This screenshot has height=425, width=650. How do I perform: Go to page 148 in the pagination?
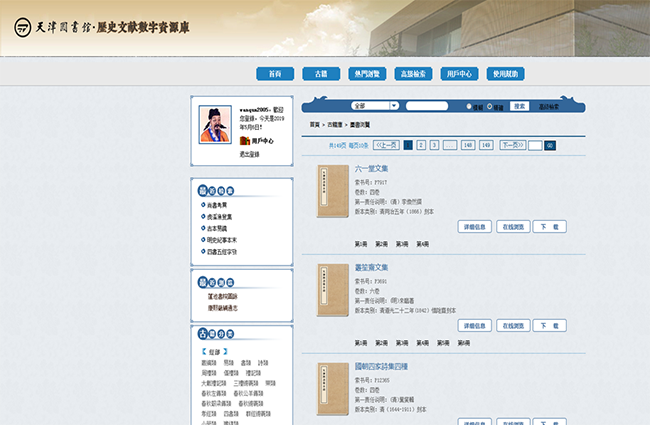point(468,145)
